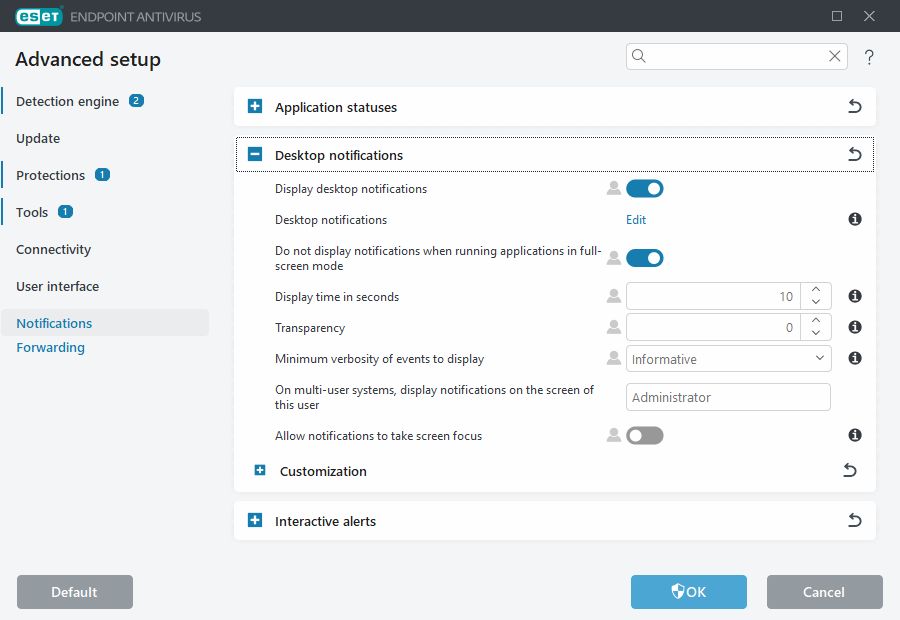Screen dimensions: 900x620
Task: Turn off full-screen mode notification suppression
Action: pos(645,257)
